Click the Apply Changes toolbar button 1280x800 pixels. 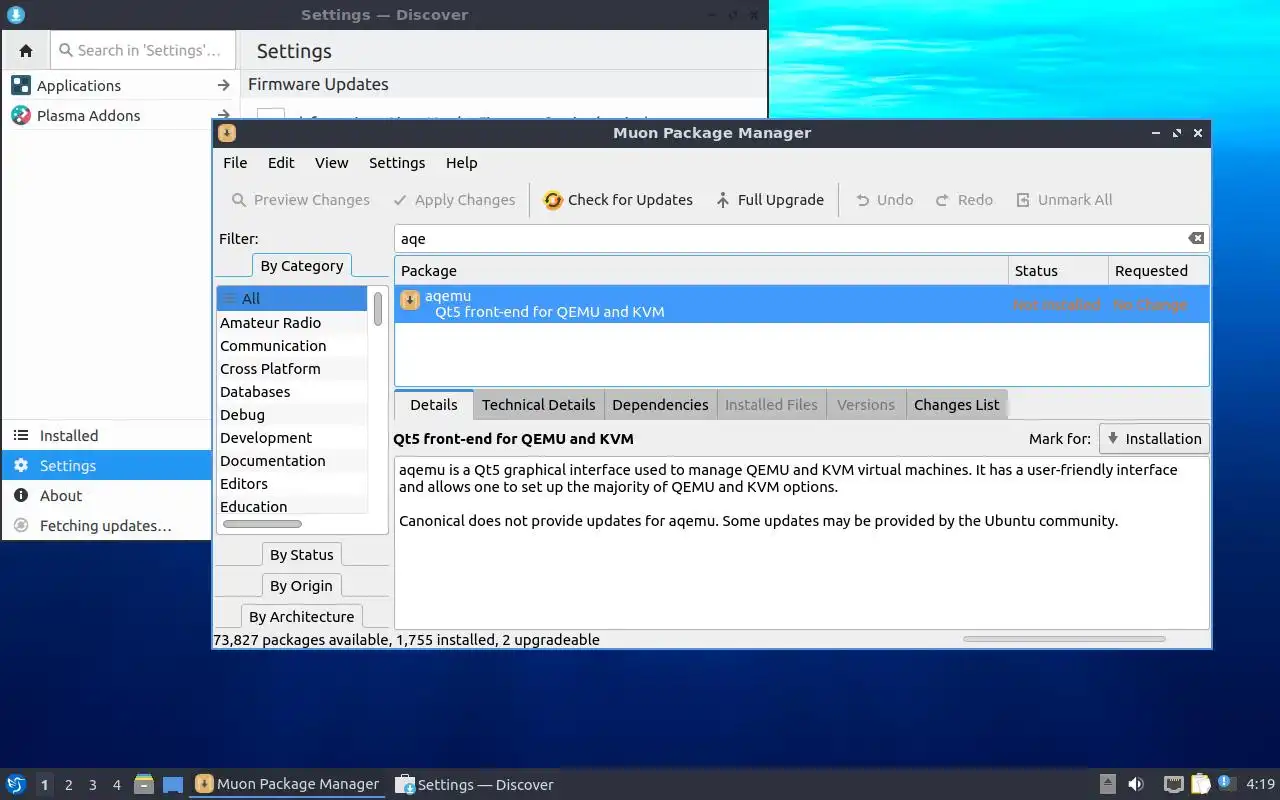[454, 200]
